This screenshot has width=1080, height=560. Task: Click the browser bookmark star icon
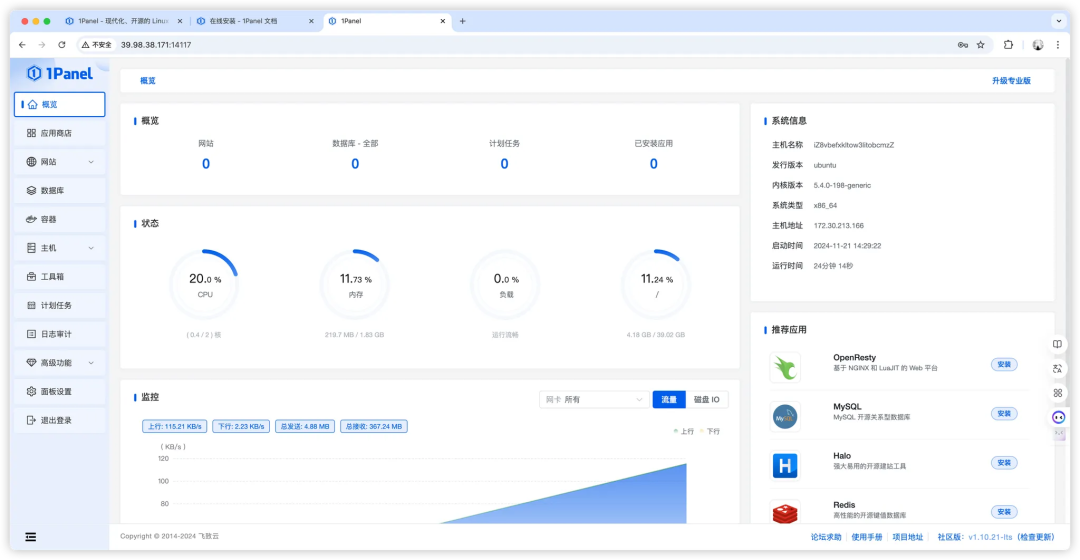(x=981, y=45)
